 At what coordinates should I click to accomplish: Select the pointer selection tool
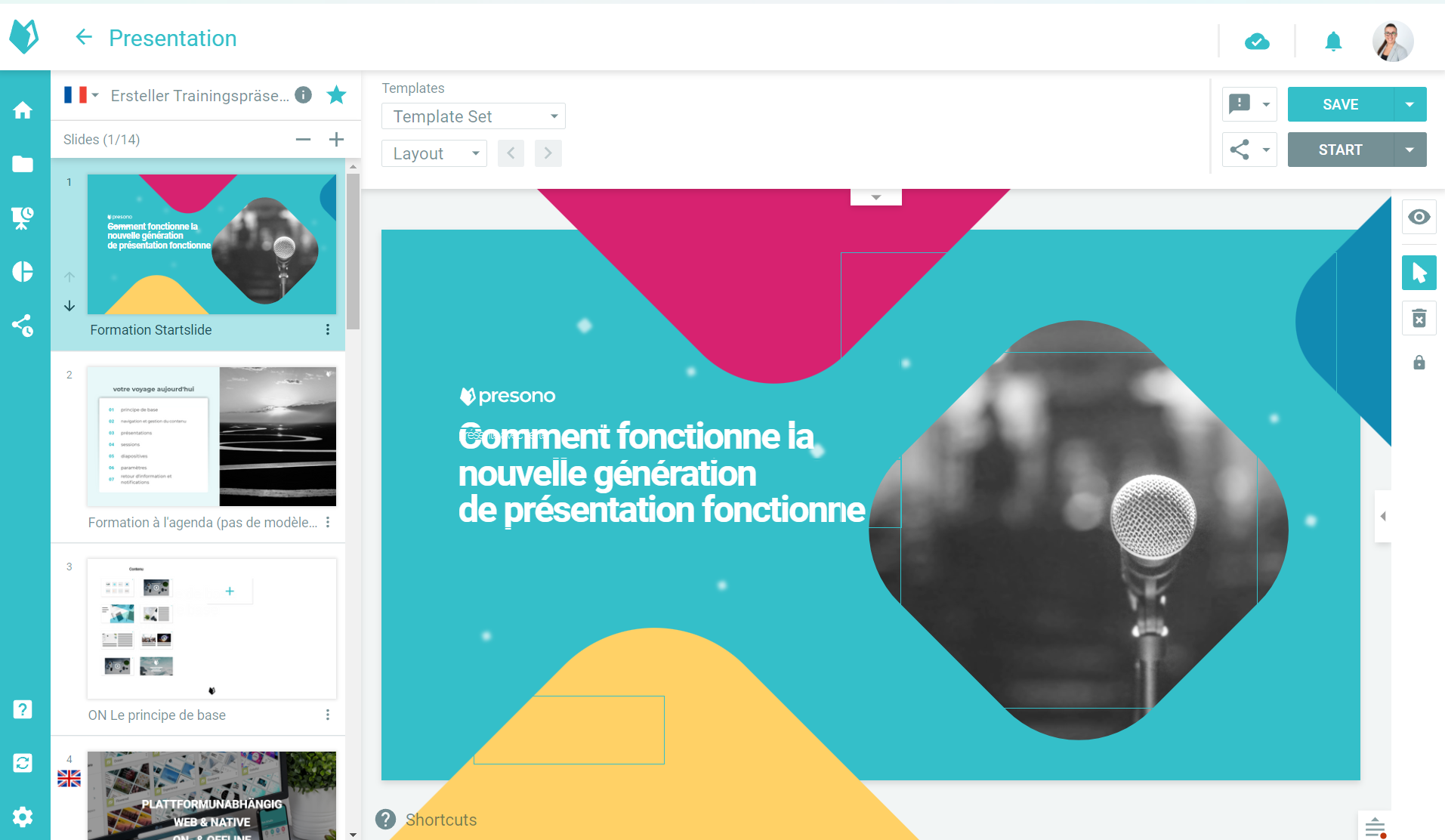[x=1419, y=273]
